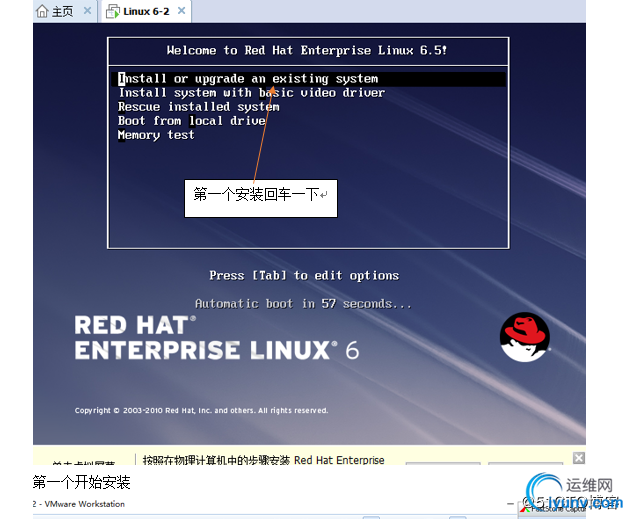Select the Memory test entry
The height and width of the screenshot is (519, 629).
coord(156,135)
